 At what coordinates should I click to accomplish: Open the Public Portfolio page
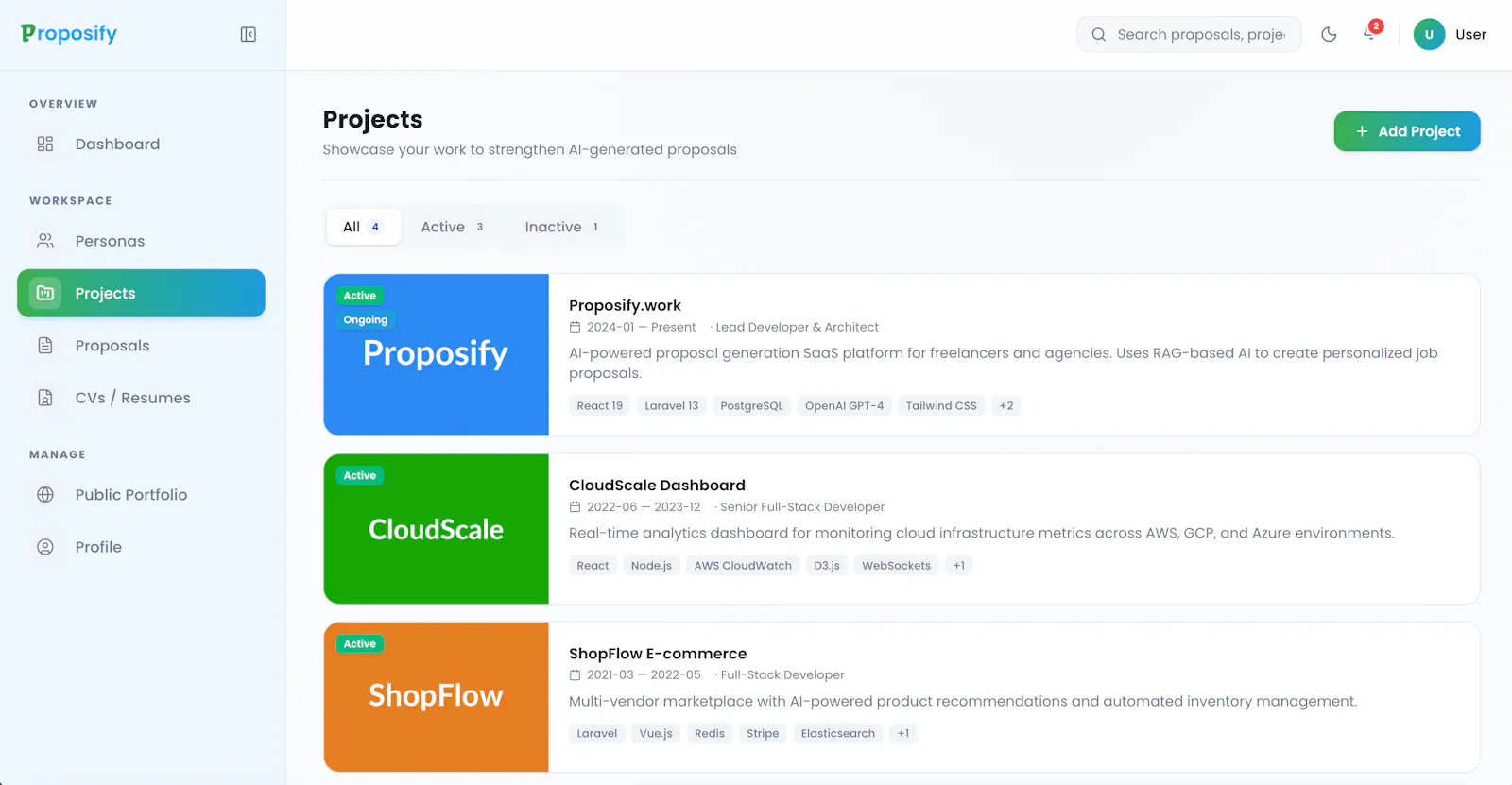[x=141, y=495]
